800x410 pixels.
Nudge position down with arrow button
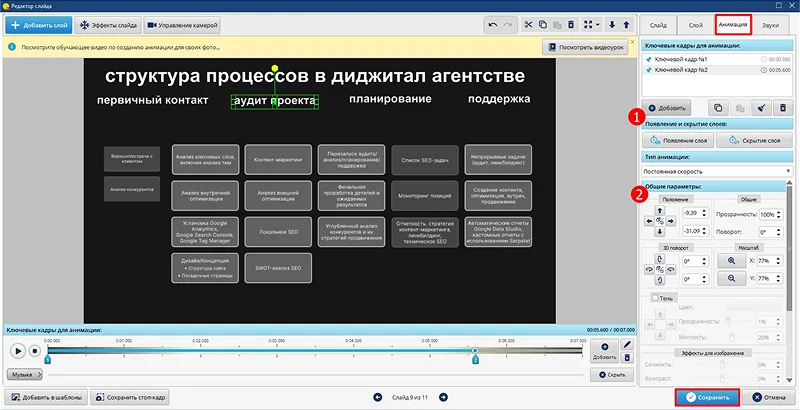[x=660, y=232]
